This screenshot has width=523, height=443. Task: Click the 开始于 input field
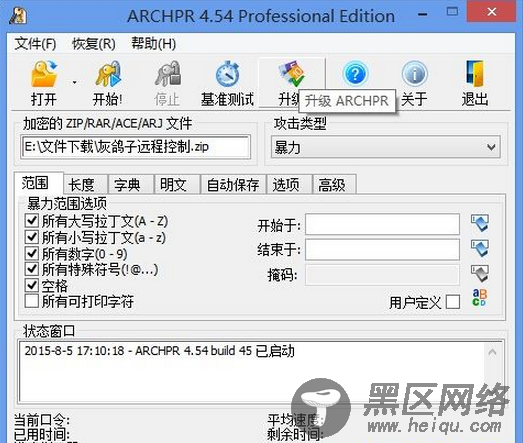383,225
